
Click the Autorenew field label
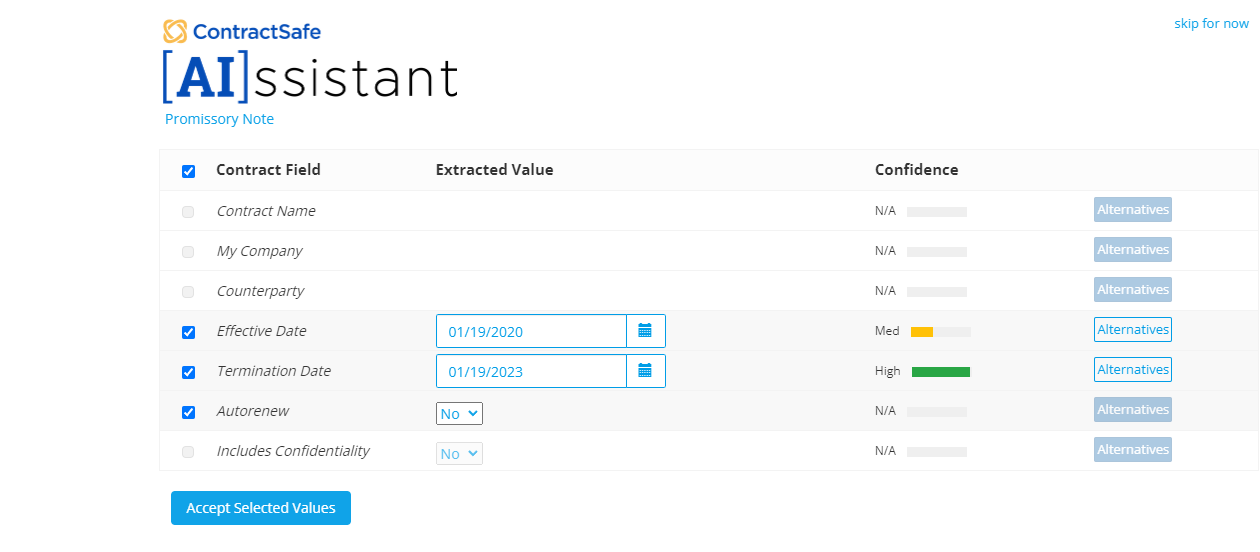pos(253,411)
